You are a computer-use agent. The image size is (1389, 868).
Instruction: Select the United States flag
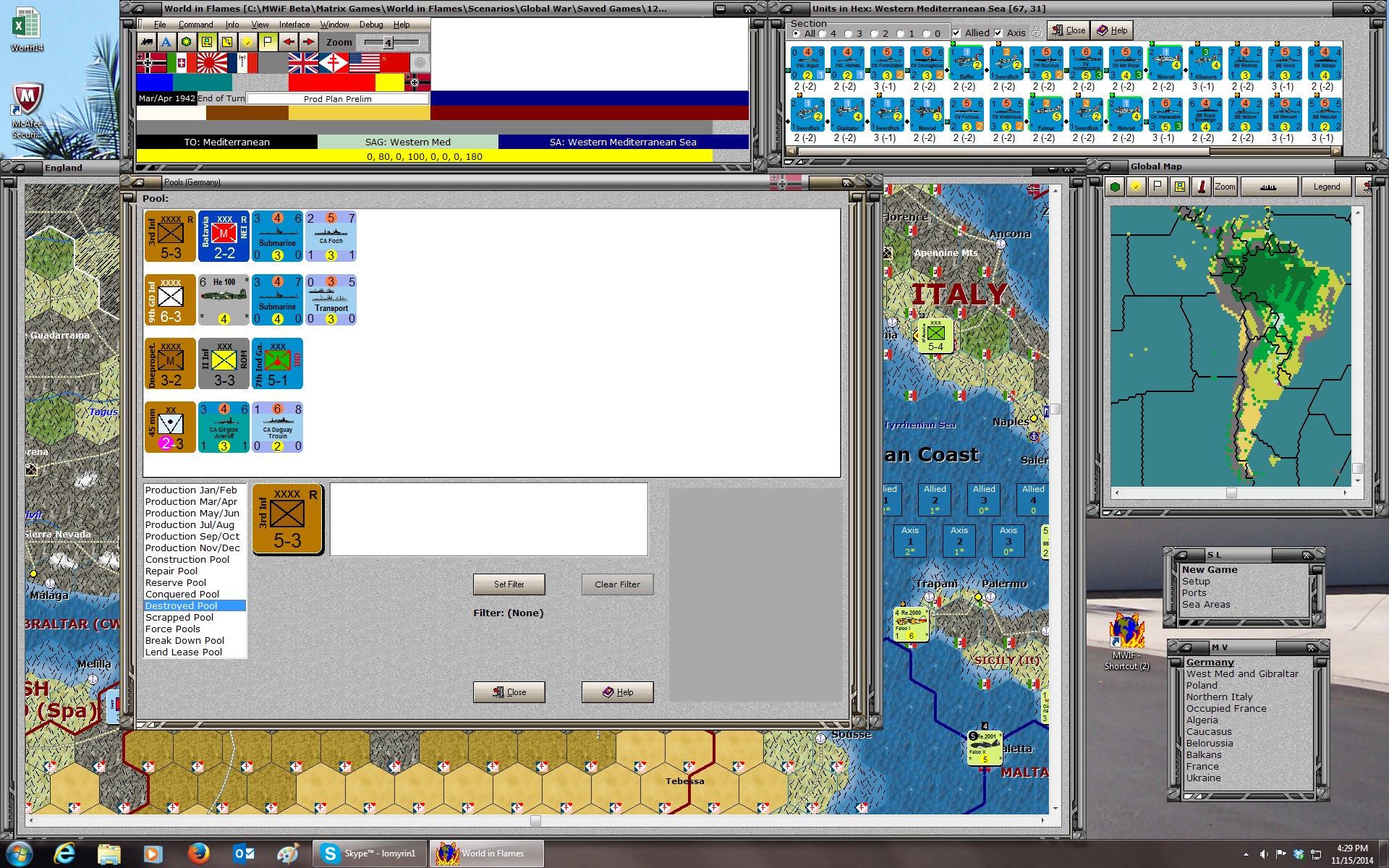(364, 63)
